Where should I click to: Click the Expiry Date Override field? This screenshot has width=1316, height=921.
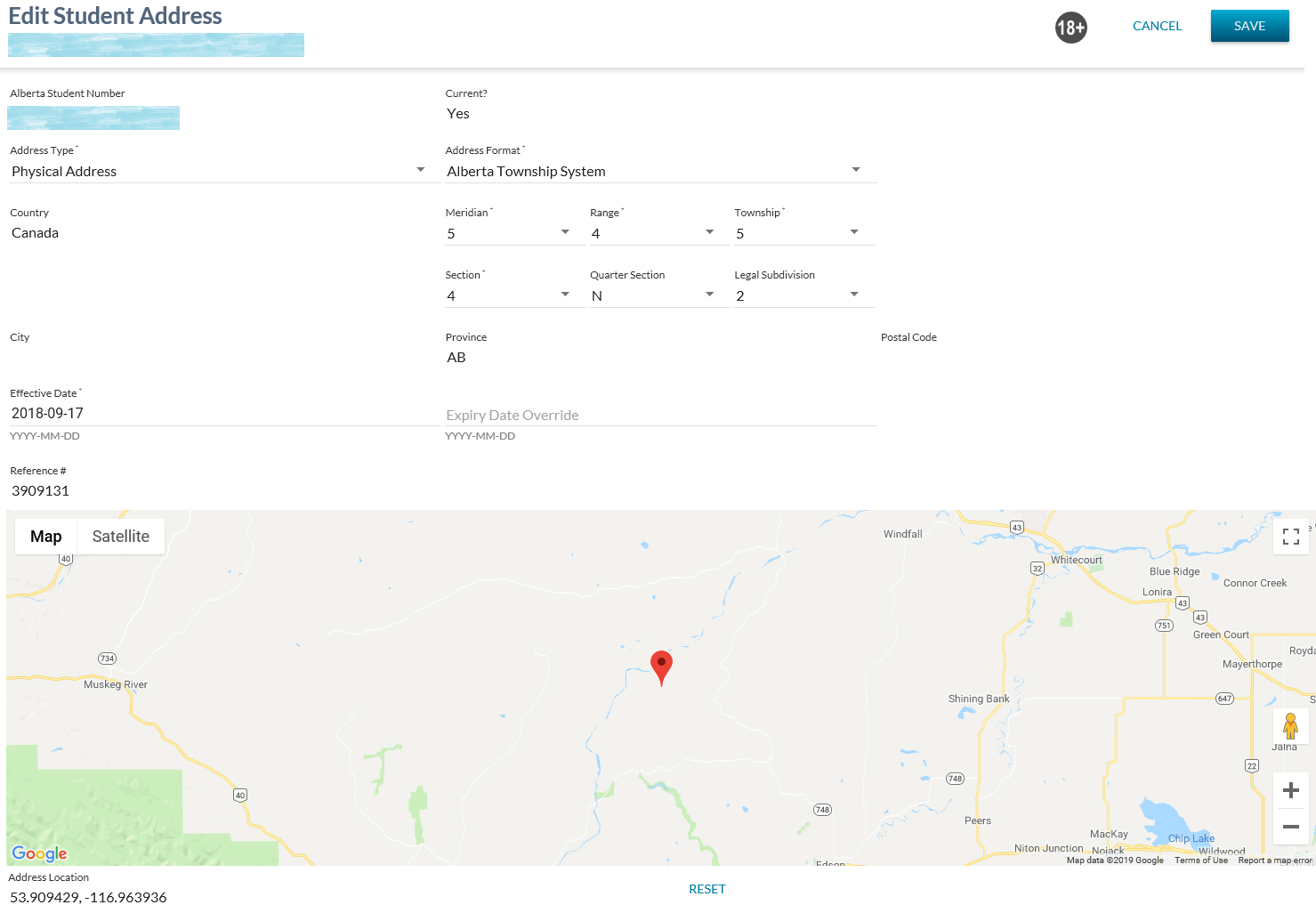[x=660, y=415]
